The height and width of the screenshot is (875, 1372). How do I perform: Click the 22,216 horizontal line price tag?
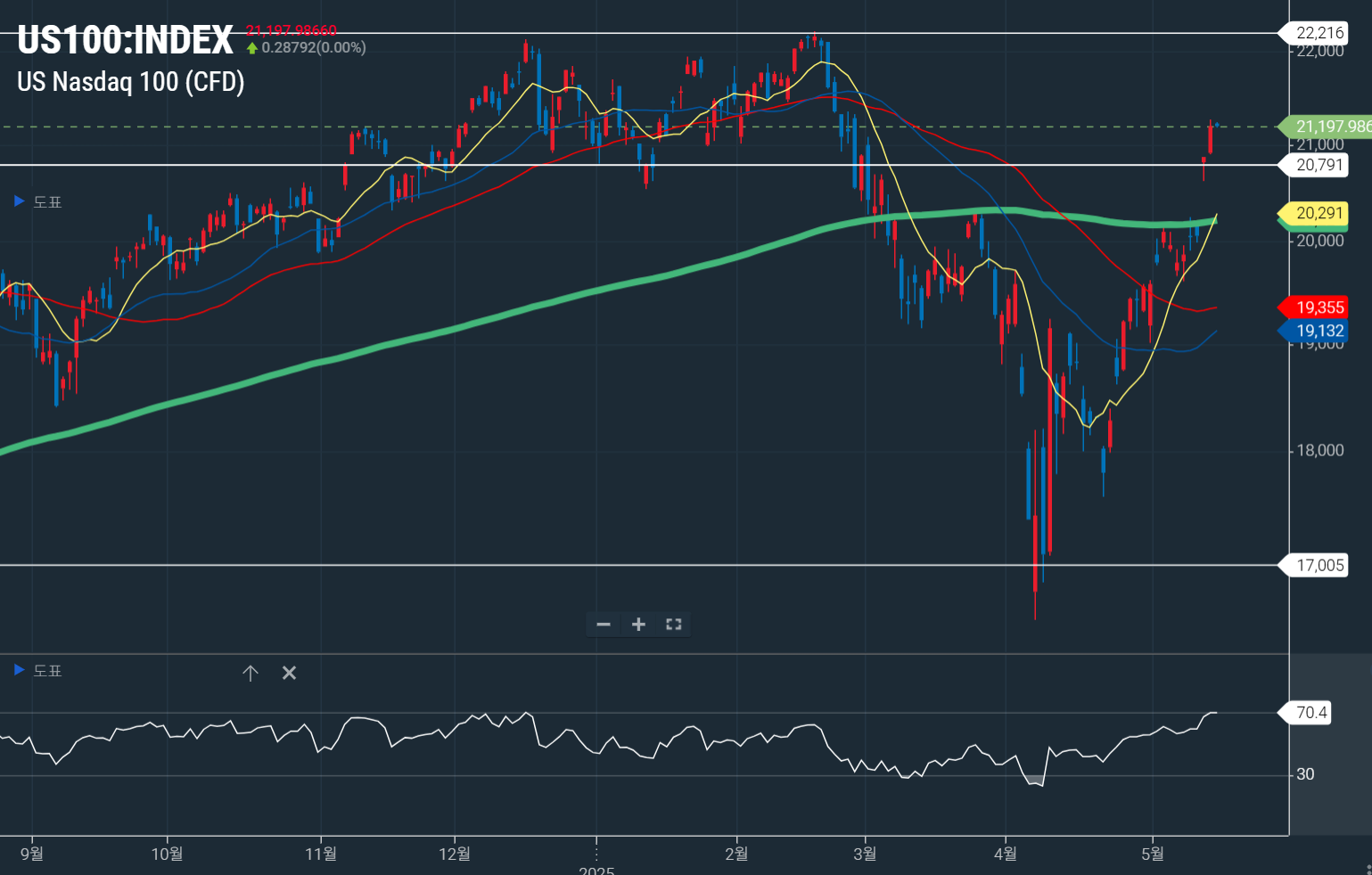[x=1319, y=33]
